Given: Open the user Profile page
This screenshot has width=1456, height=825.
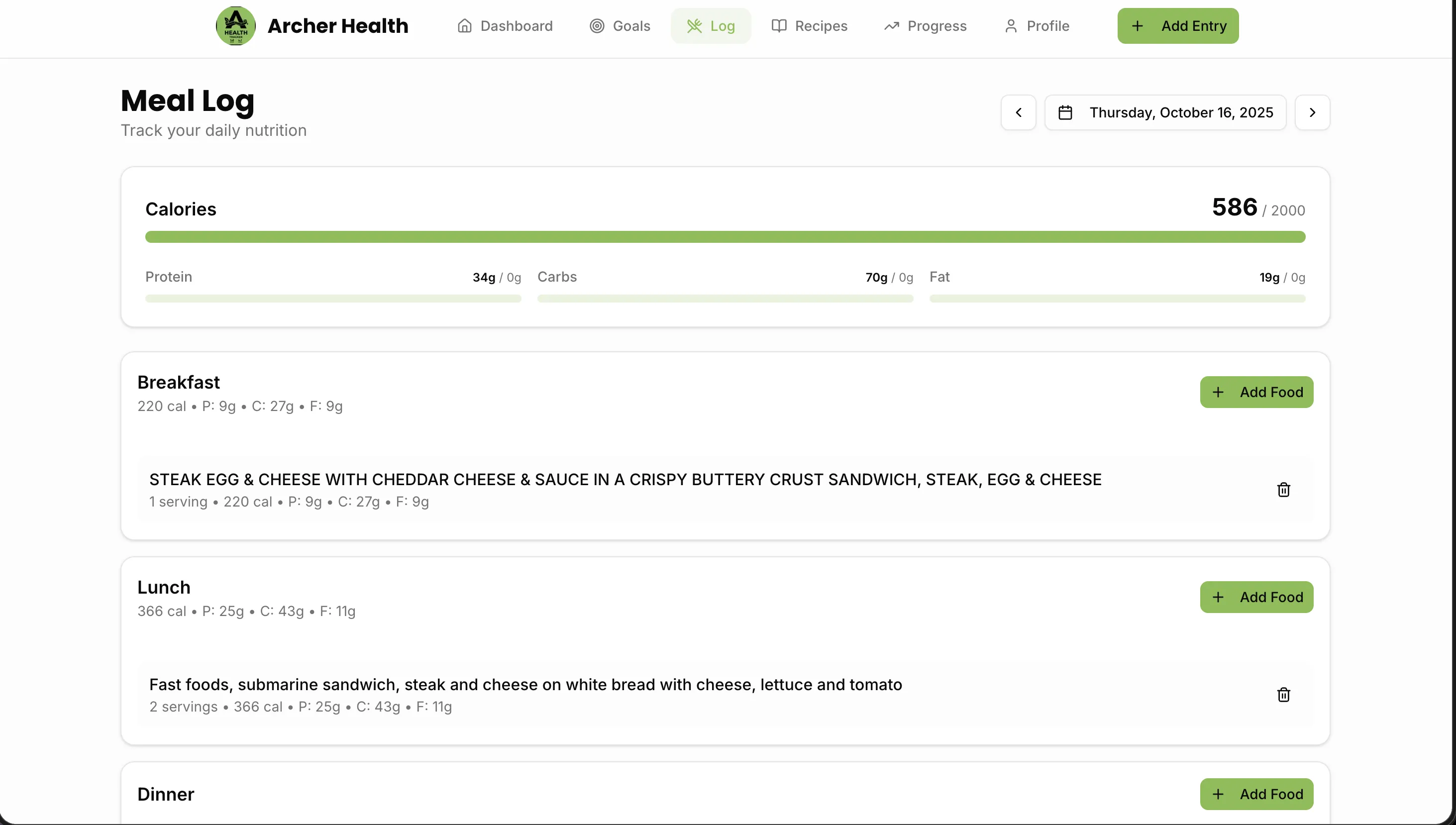Looking at the screenshot, I should point(1037,26).
